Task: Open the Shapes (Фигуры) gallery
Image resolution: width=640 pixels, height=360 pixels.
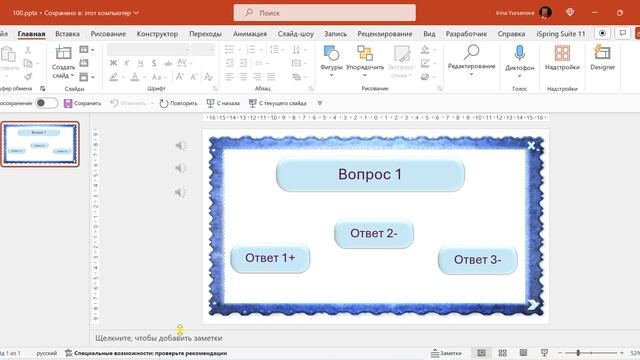Action: (x=331, y=60)
